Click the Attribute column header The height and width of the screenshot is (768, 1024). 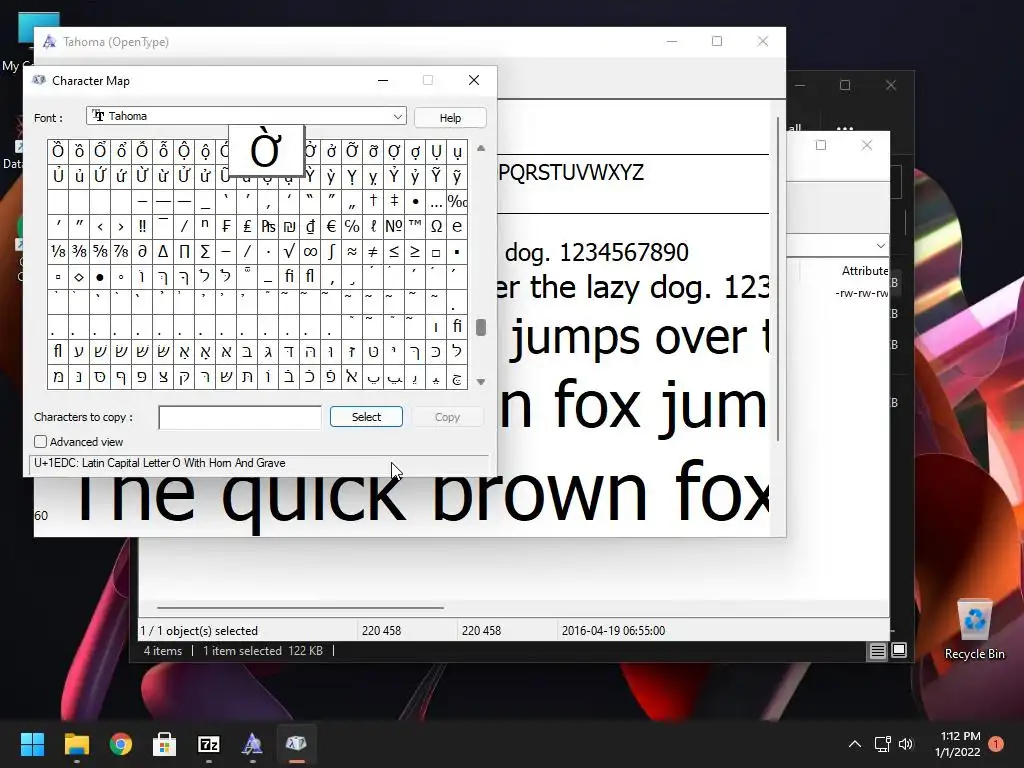point(865,270)
